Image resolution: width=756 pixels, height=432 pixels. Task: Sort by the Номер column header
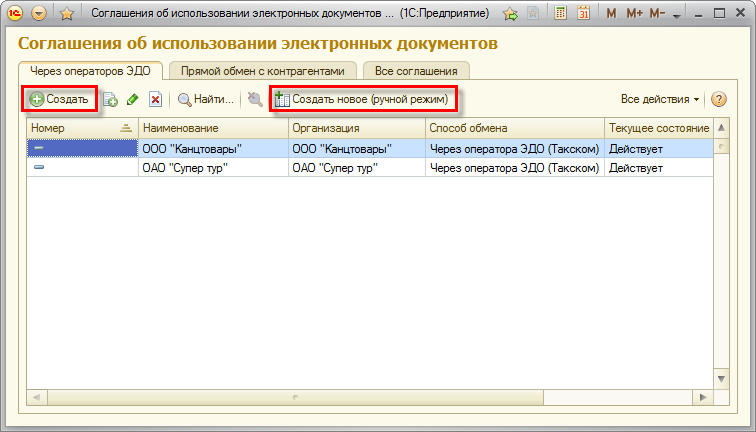coord(82,128)
